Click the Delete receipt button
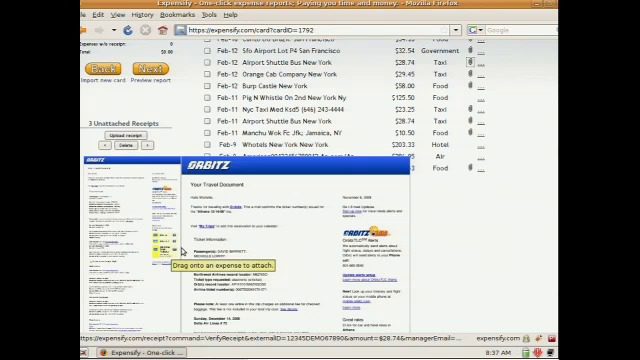 point(126,145)
